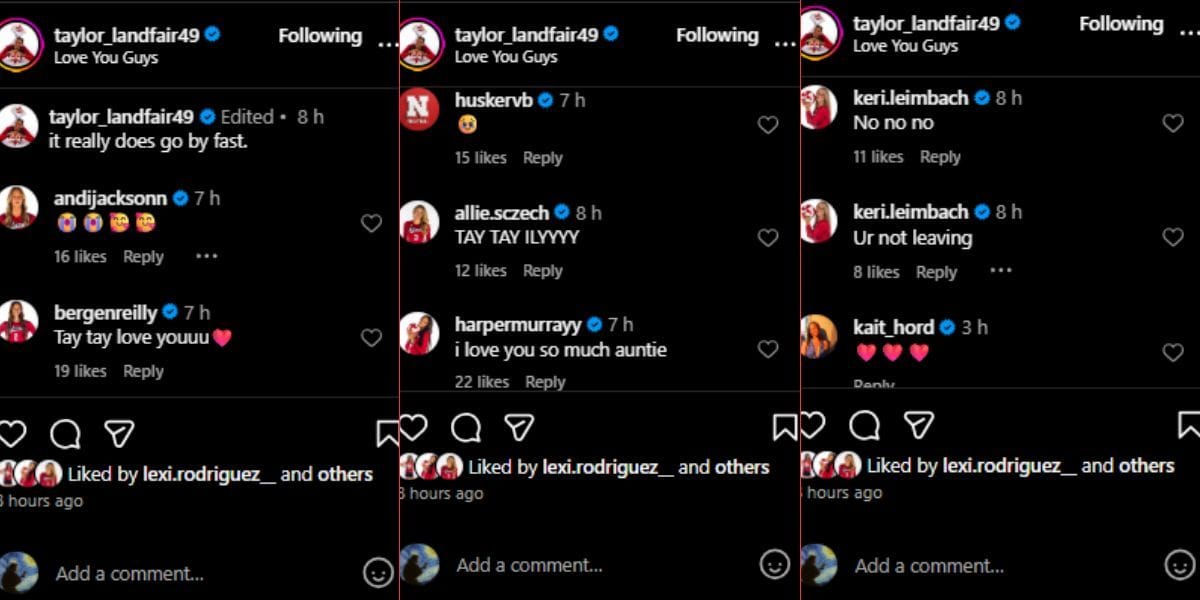
Task: Like keri.leimbach's 'No no no' comment heart
Action: point(1172,123)
